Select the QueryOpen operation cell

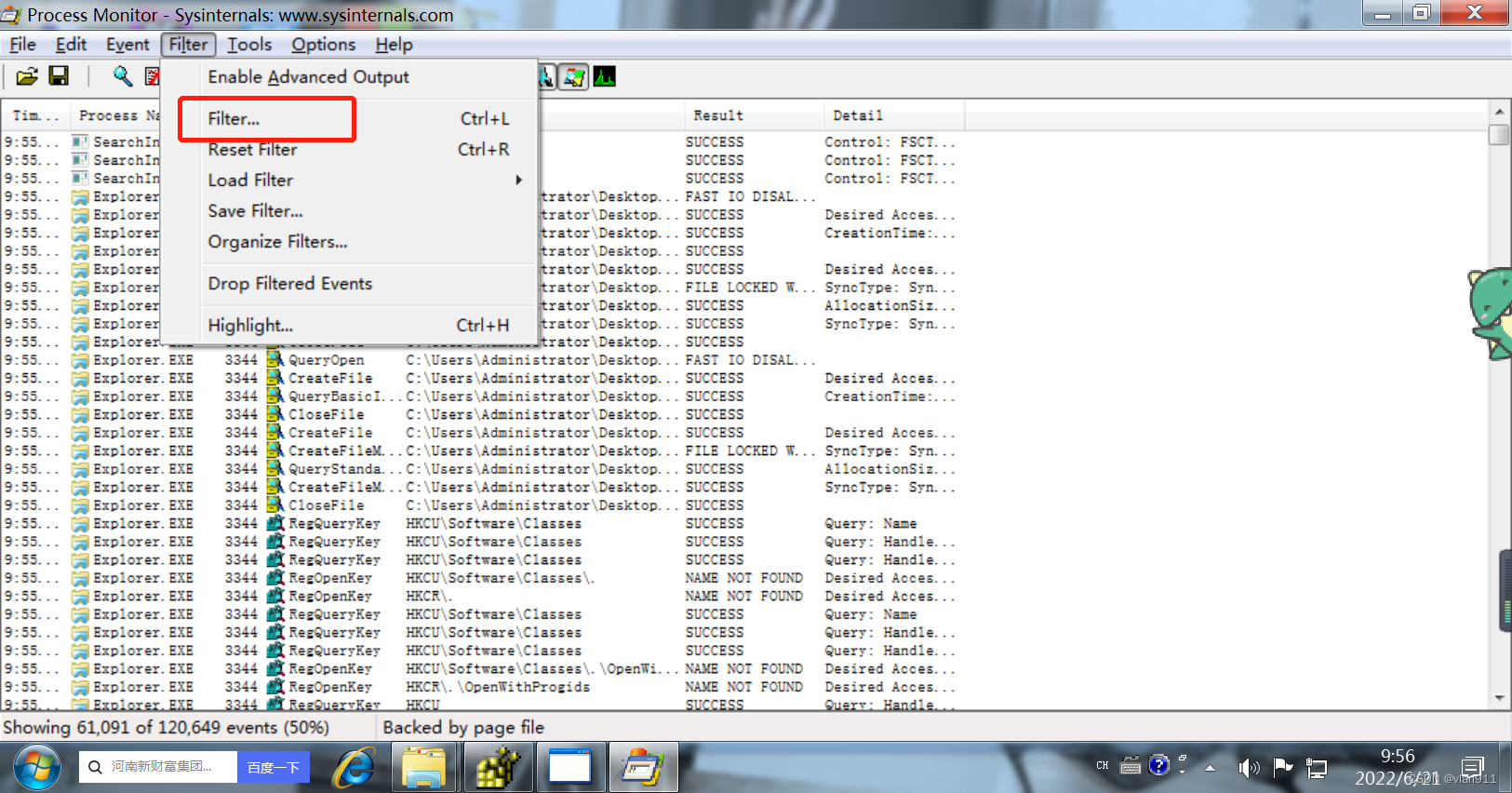(x=326, y=360)
